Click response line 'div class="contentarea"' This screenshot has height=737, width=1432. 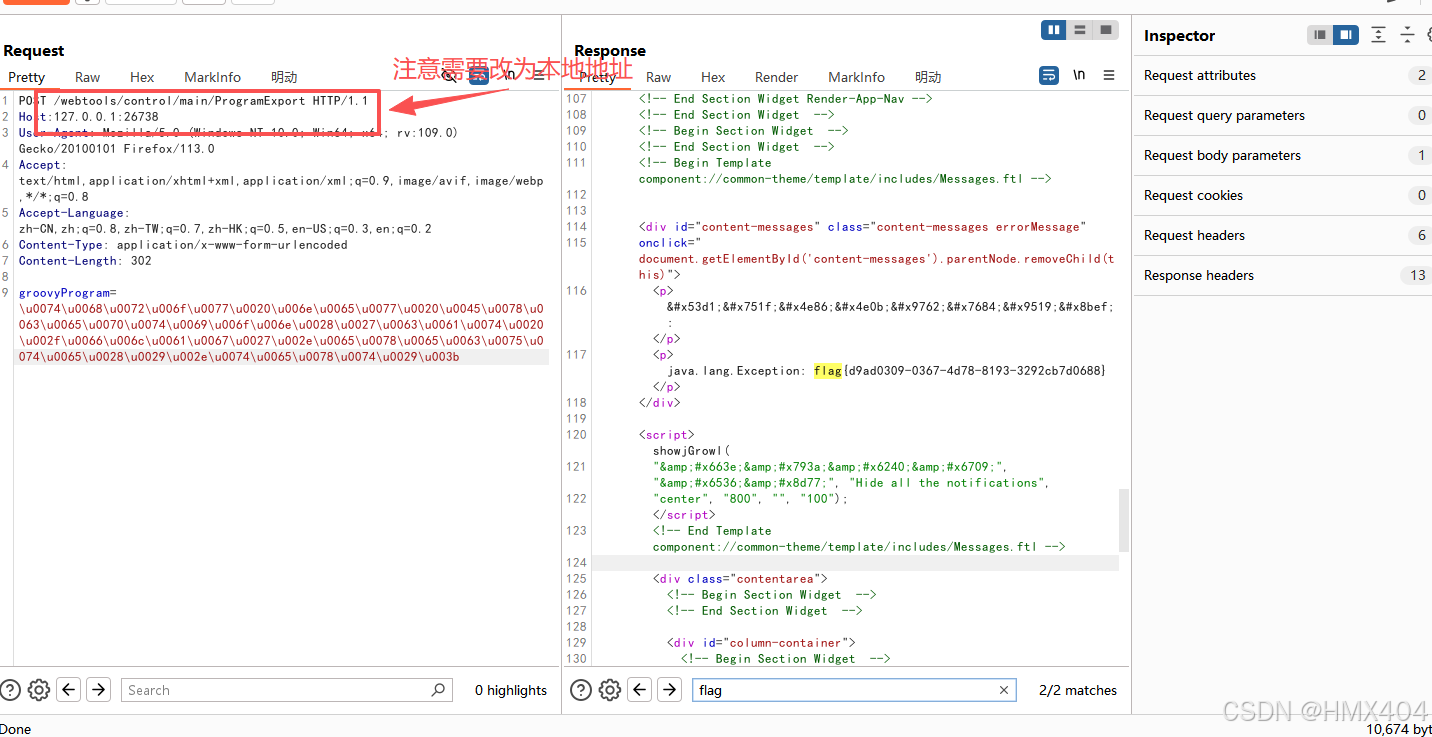(x=740, y=579)
